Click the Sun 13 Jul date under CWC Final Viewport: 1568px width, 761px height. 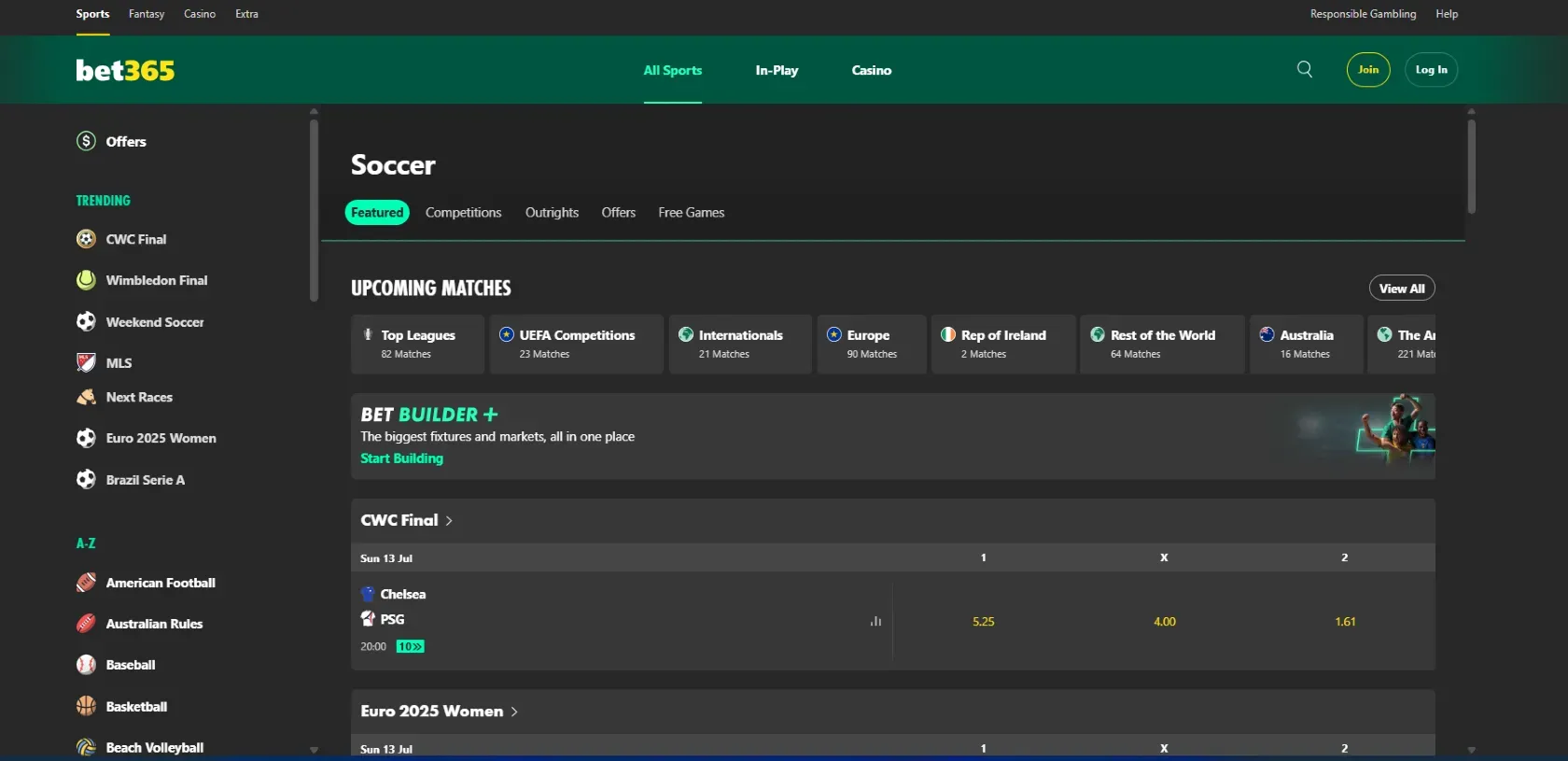[x=386, y=558]
